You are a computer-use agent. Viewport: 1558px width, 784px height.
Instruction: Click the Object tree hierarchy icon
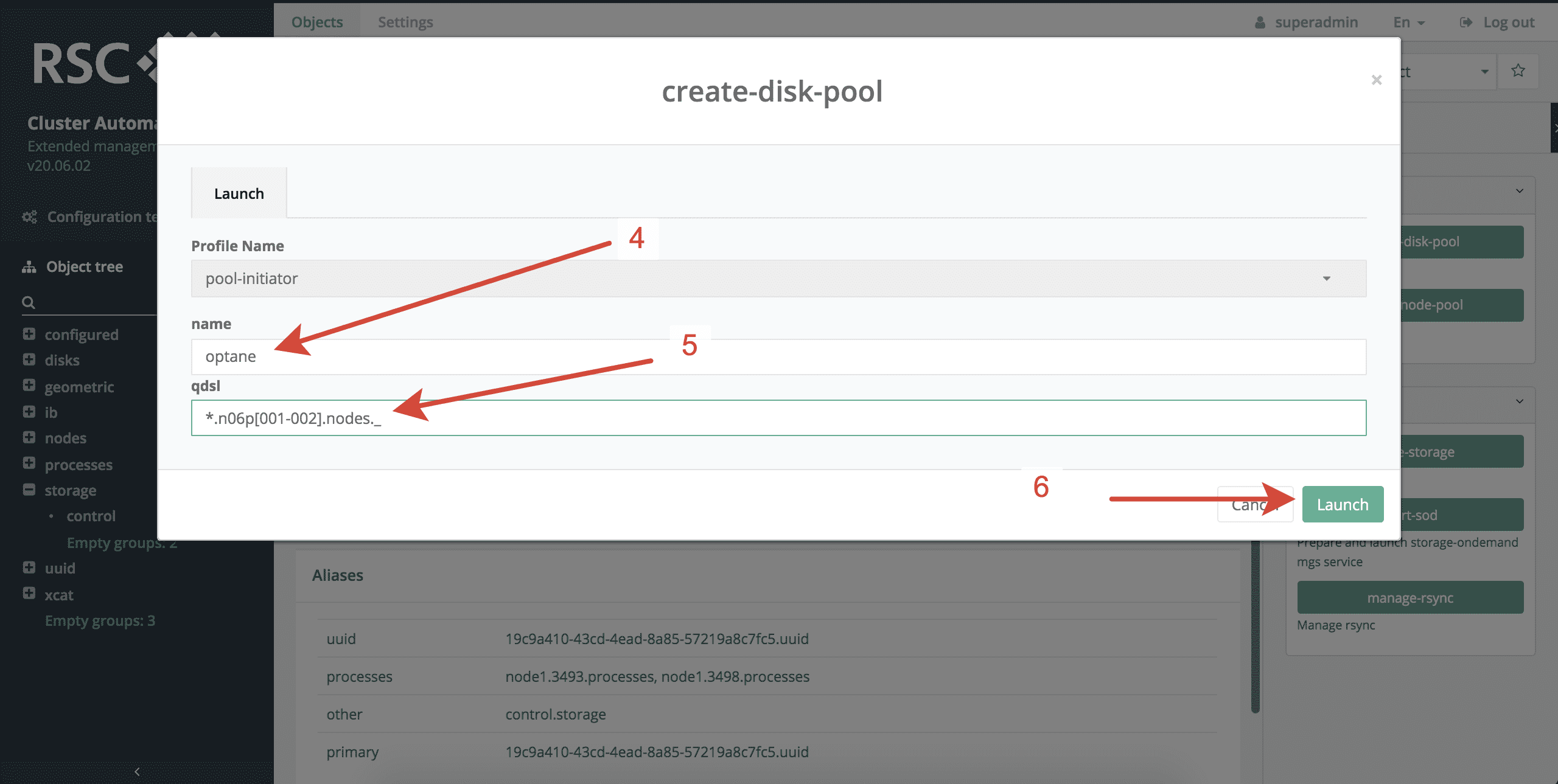[x=29, y=267]
